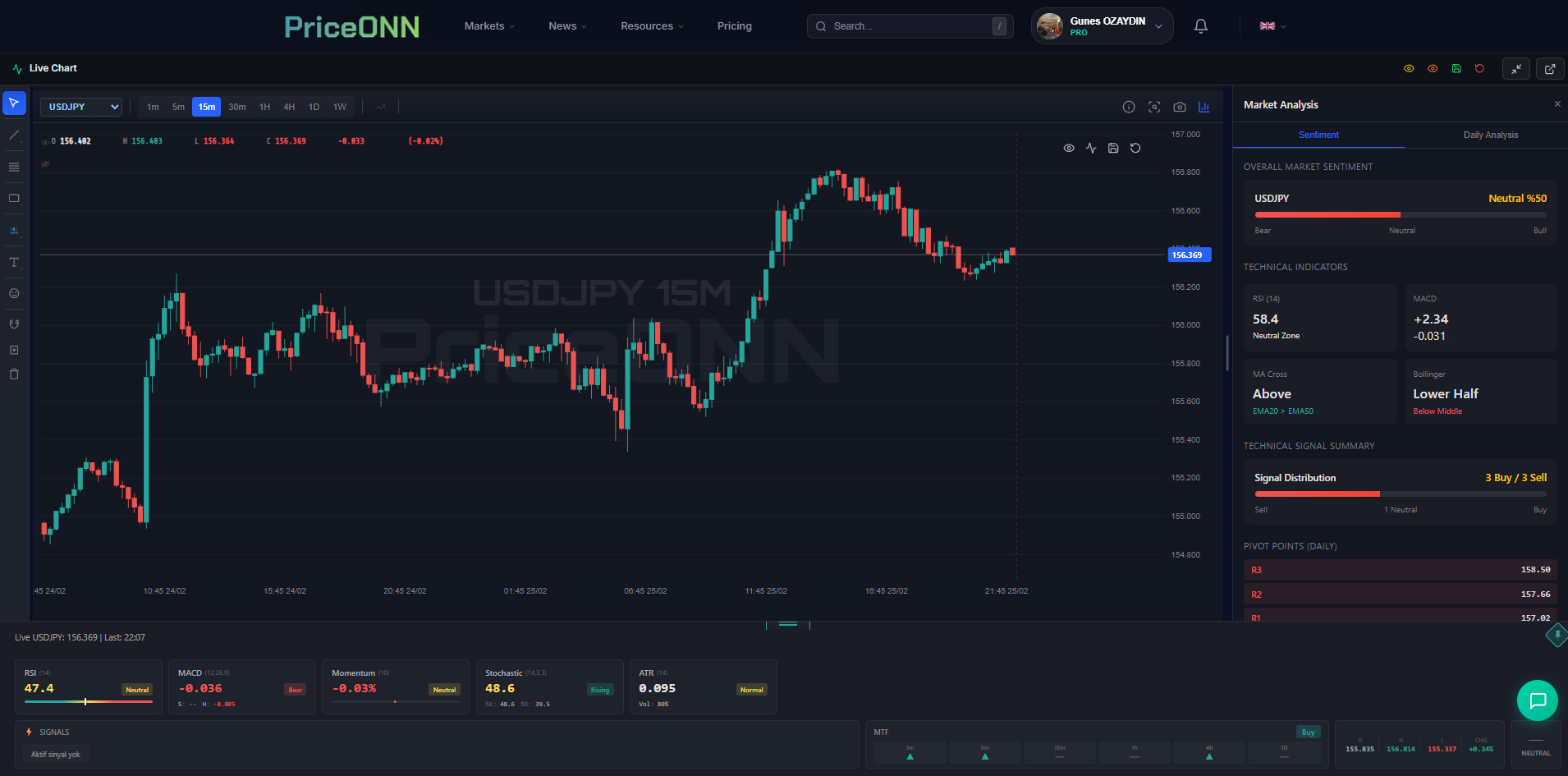Screen dimensions: 1568x776
Task: Switch to the Daily Analysis tab
Action: (1490, 135)
